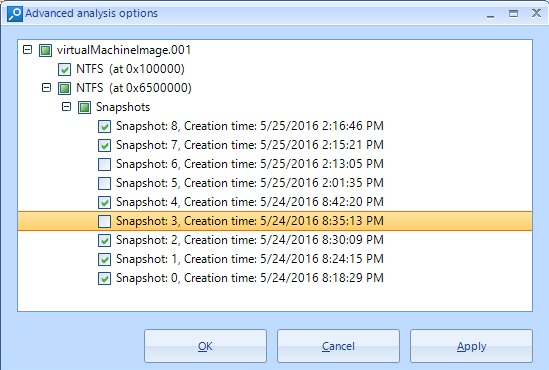This screenshot has height=370, width=549.
Task: Toggle the NTFS at 0x6500000 partition checkbox
Action: click(64, 88)
